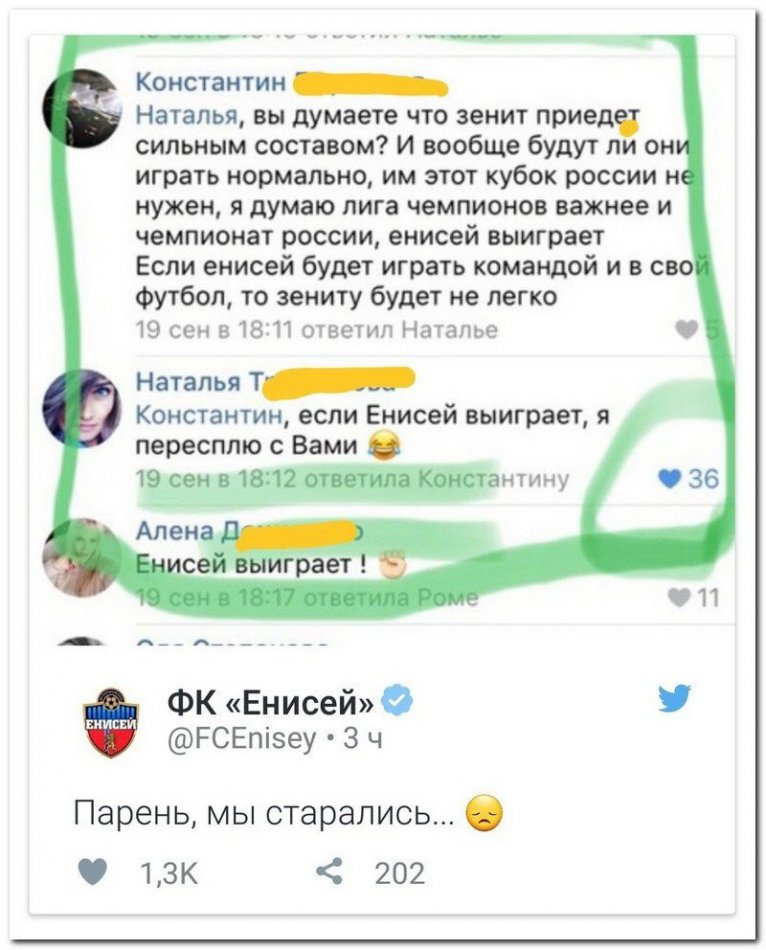Click the Константин mention in Natalya's reply
Screen dimensions: 766x950
[x=208, y=415]
